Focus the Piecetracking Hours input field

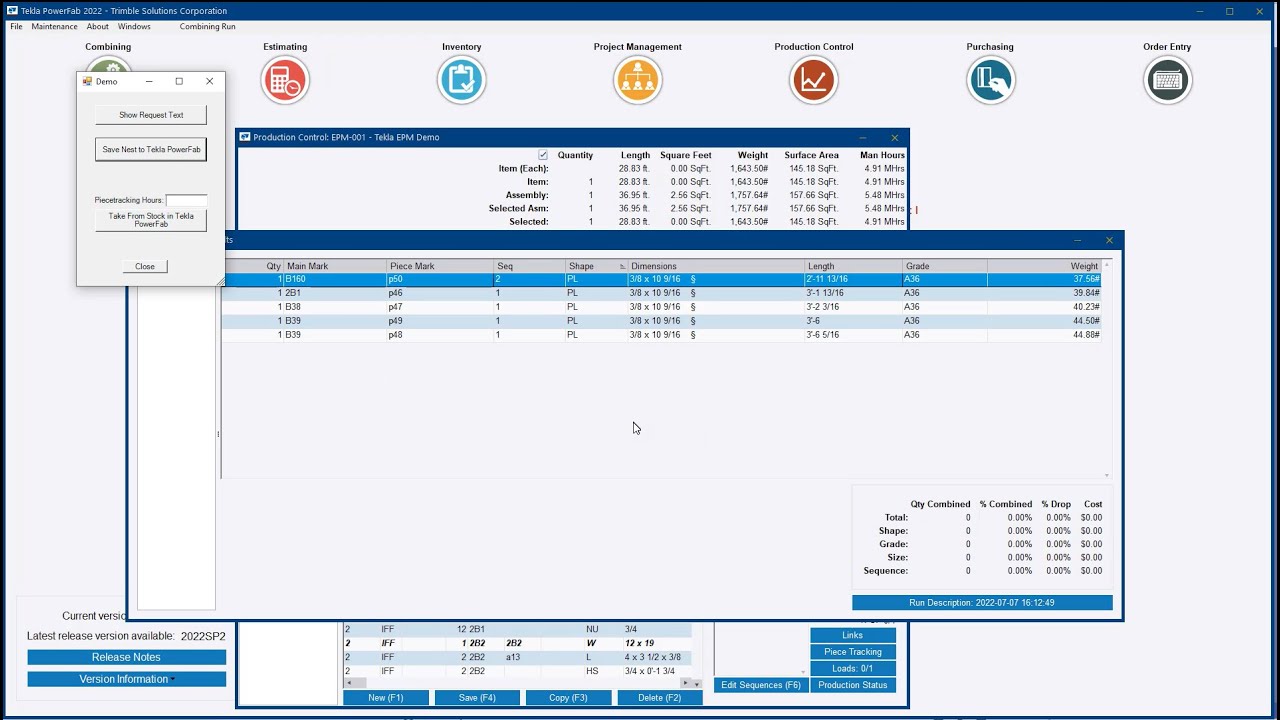tap(186, 200)
